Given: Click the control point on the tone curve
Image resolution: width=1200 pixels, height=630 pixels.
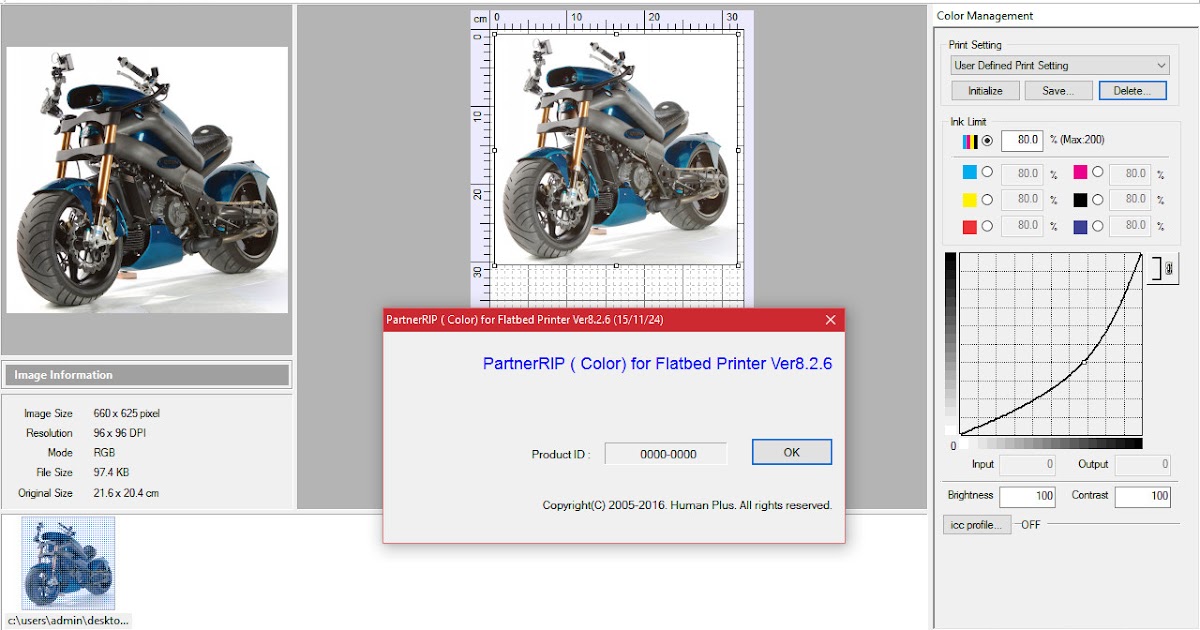Looking at the screenshot, I should 1085,363.
